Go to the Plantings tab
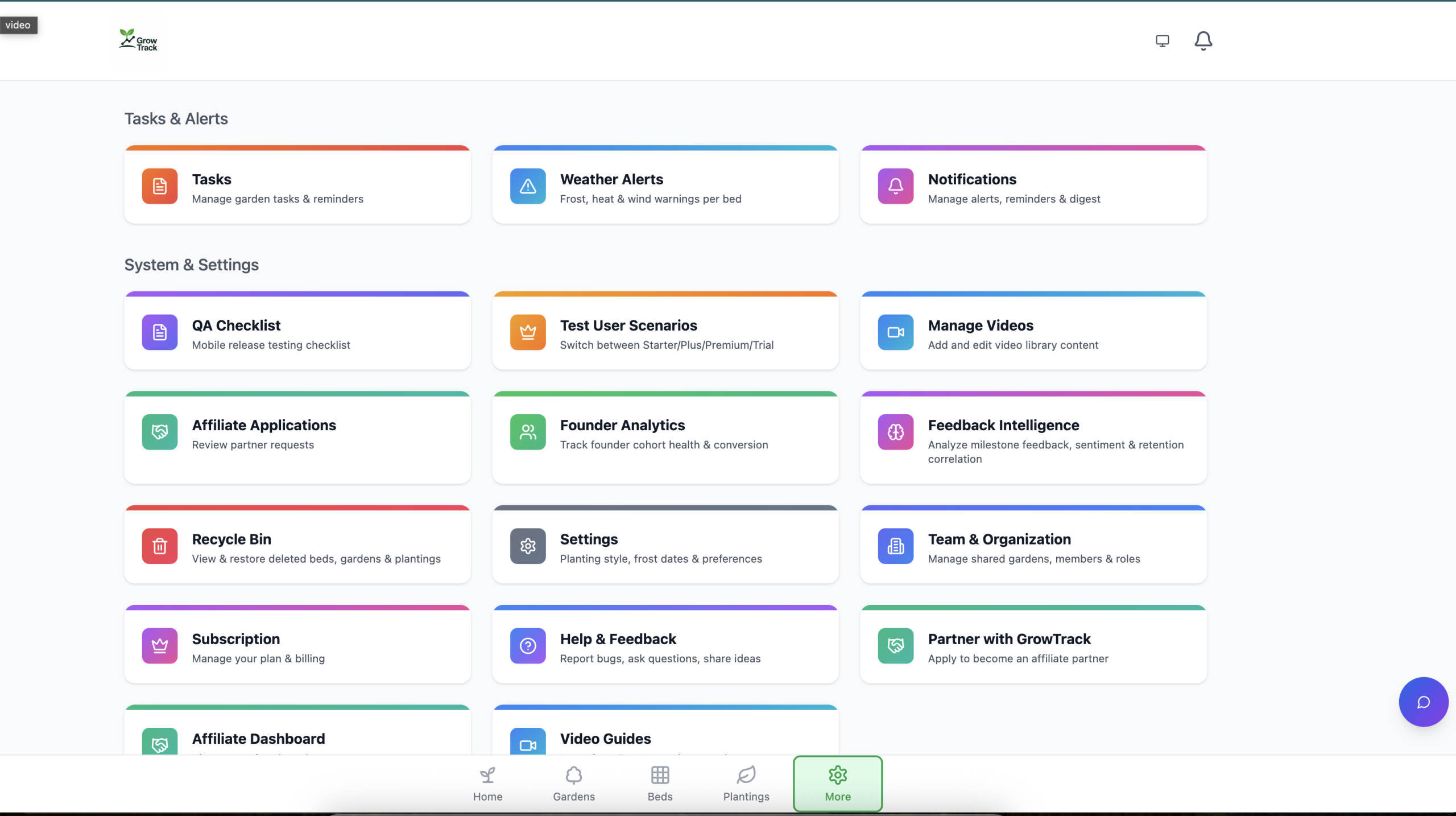 (746, 784)
